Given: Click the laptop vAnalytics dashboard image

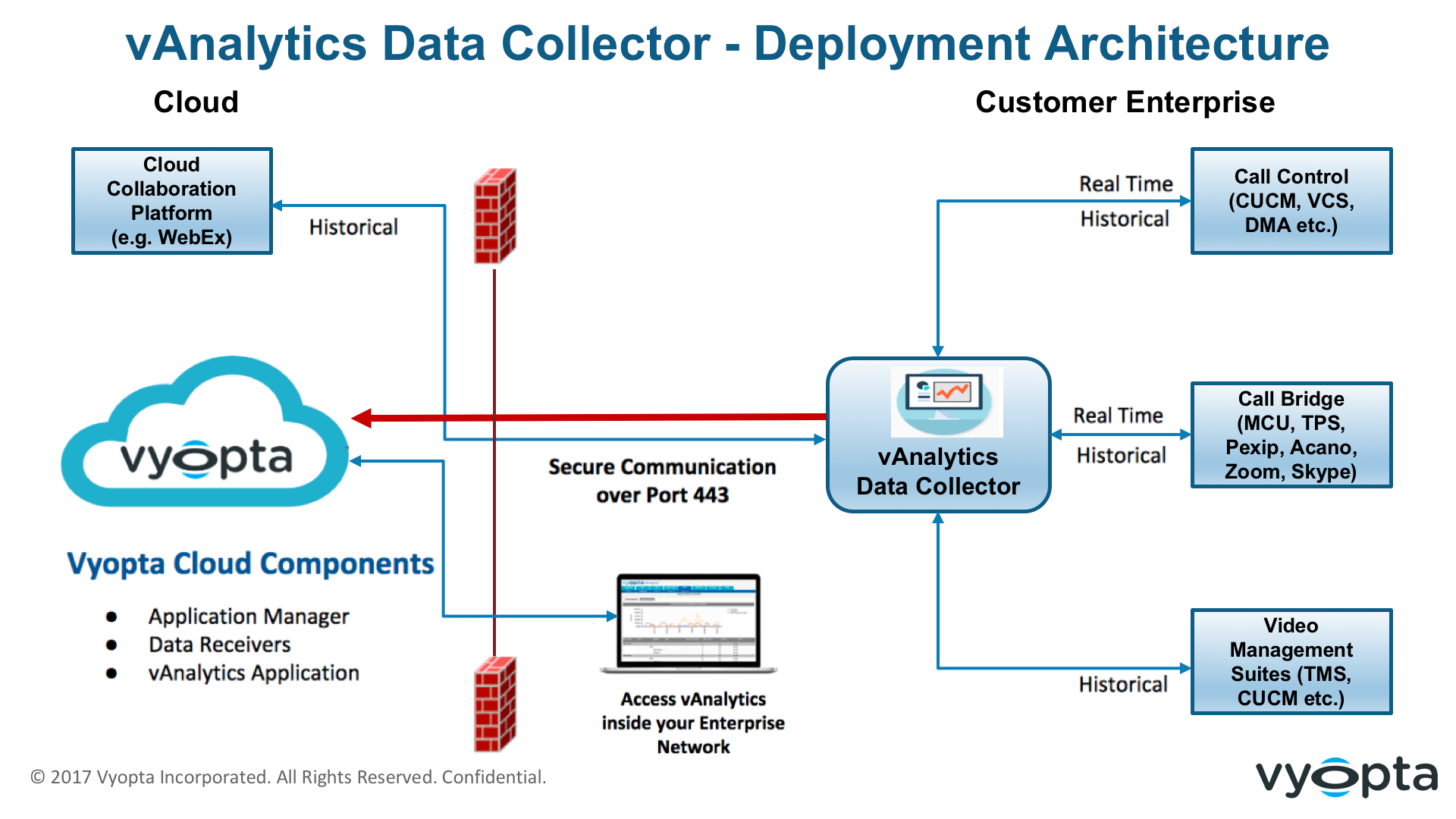Looking at the screenshot, I should click(x=689, y=622).
